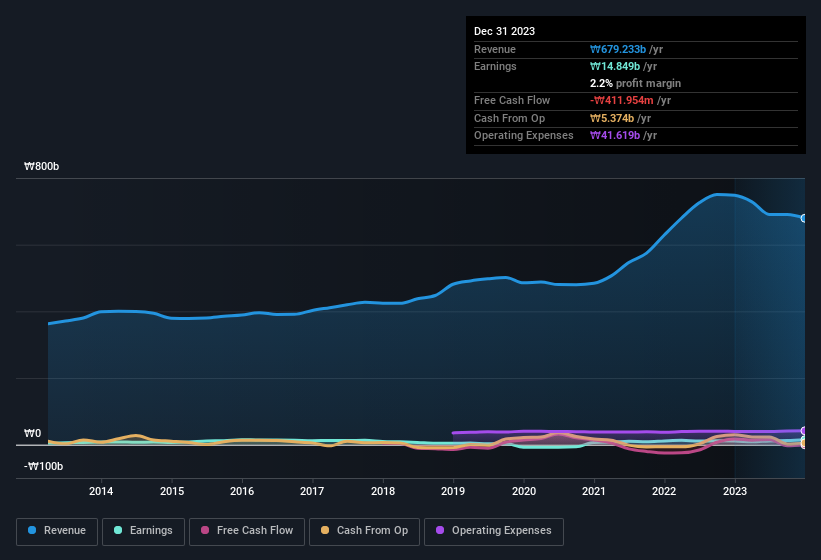The image size is (821, 560).
Task: Click the orange cash from op endpoint marker
Action: [804, 444]
